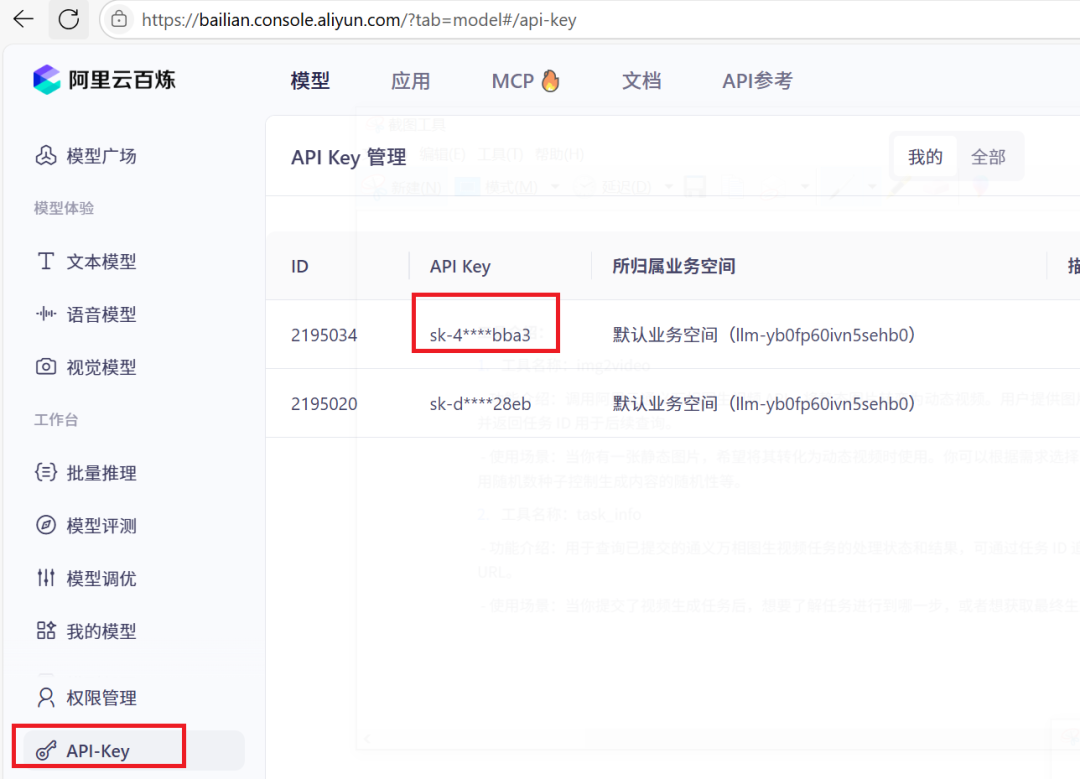Open 模型广场 in the sidebar

[x=101, y=156]
